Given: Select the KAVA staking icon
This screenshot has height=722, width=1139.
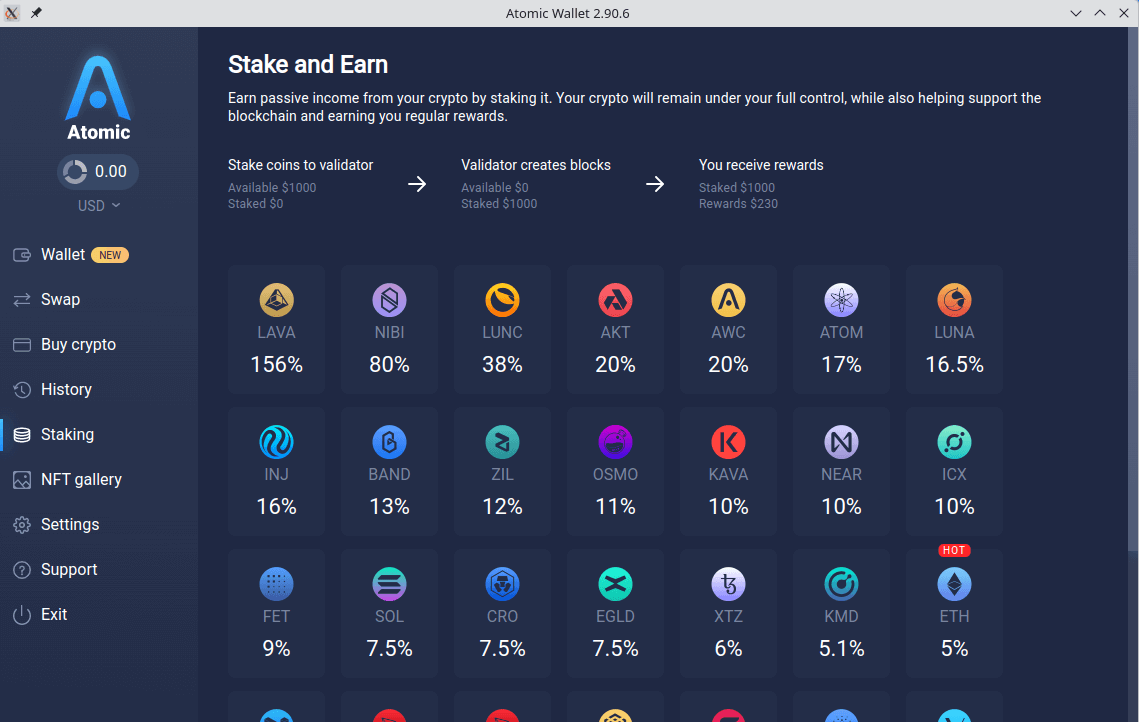Looking at the screenshot, I should click(728, 442).
